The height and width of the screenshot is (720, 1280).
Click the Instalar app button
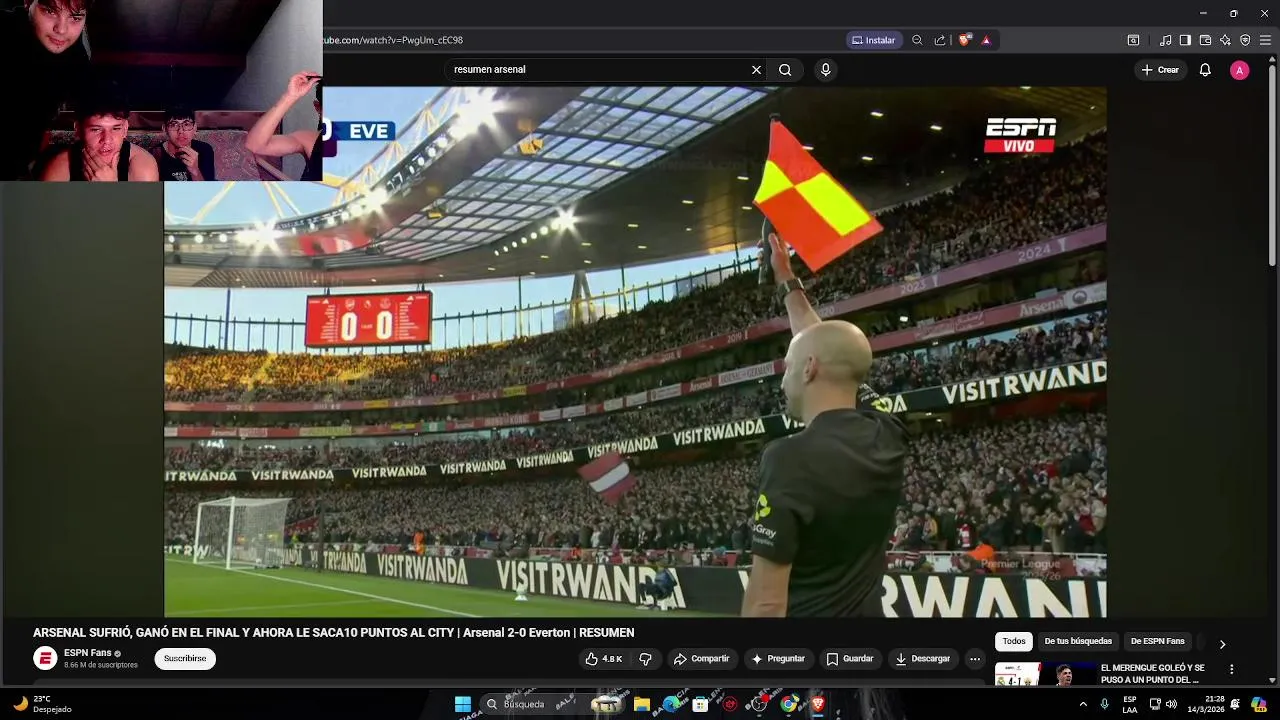[873, 40]
